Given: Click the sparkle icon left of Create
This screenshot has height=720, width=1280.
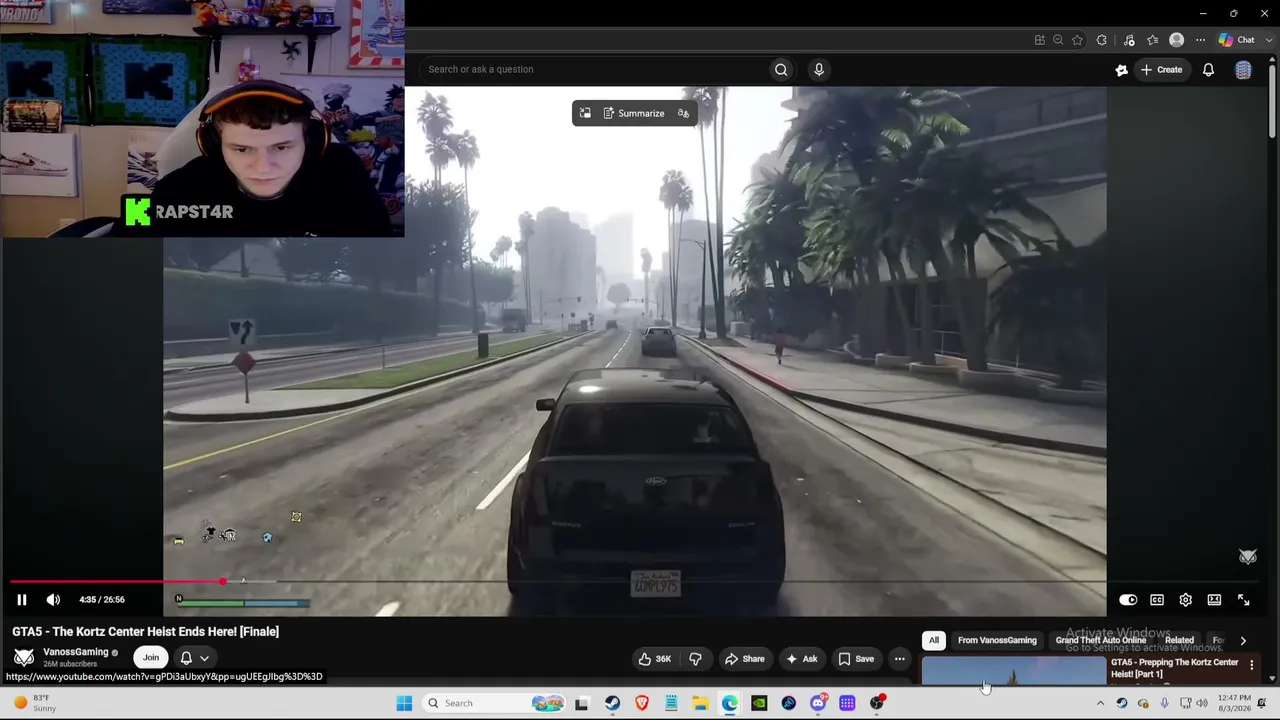Looking at the screenshot, I should tap(1121, 70).
